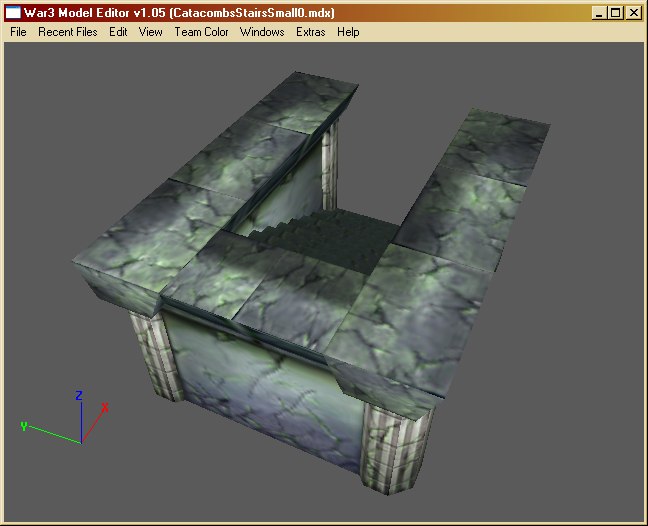
Task: Maximize the War3 Model Editor window
Action: point(616,13)
